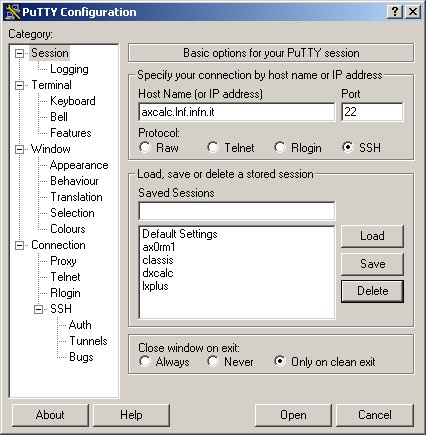426x435 pixels.
Task: Click the Help button
Action: 131,415
